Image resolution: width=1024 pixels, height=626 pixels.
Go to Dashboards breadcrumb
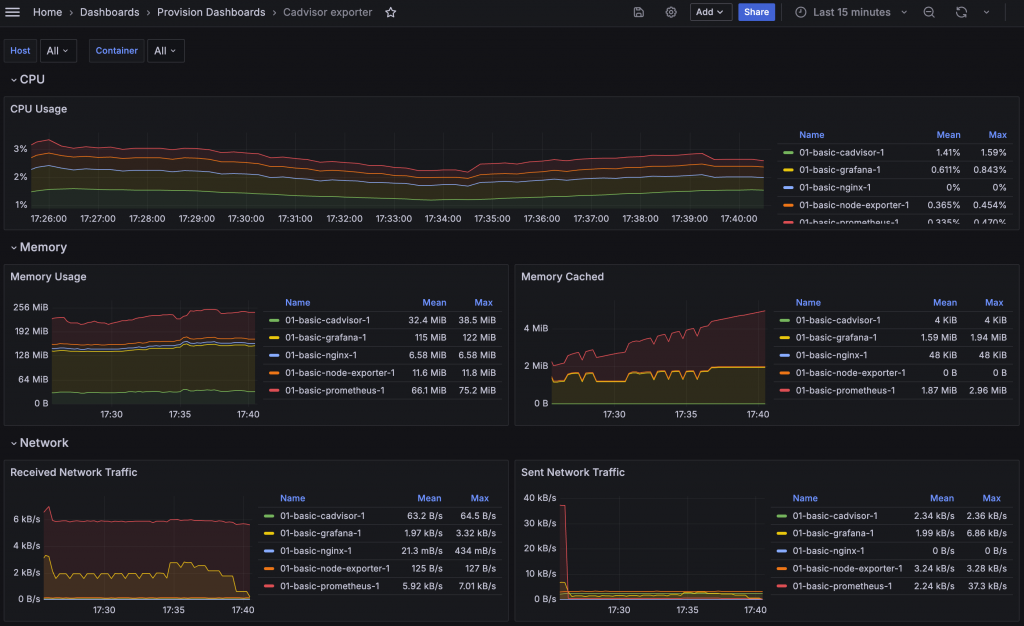110,12
